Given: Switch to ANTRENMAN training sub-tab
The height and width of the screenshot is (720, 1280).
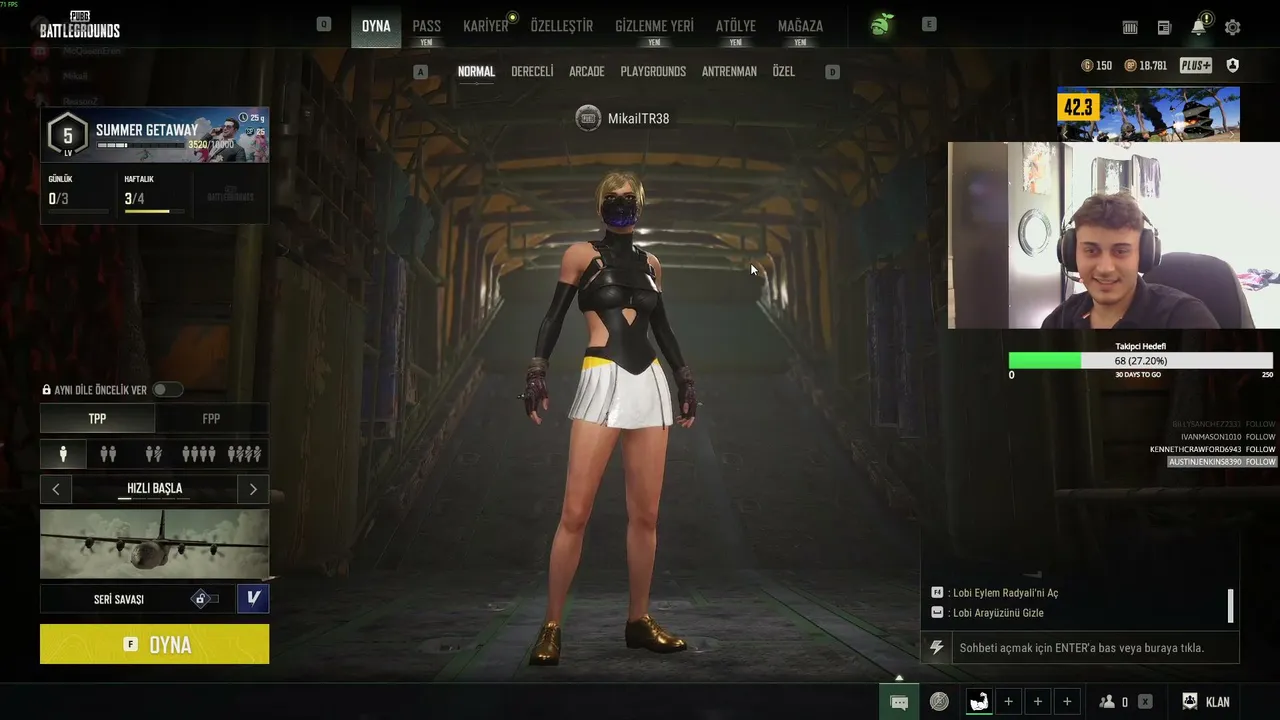Looking at the screenshot, I should 729,72.
